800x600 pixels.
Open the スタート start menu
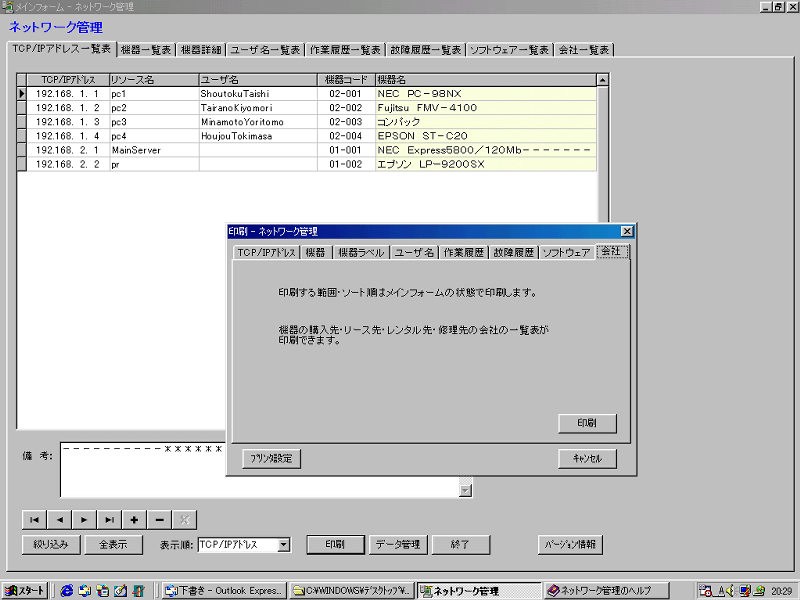(x=24, y=591)
